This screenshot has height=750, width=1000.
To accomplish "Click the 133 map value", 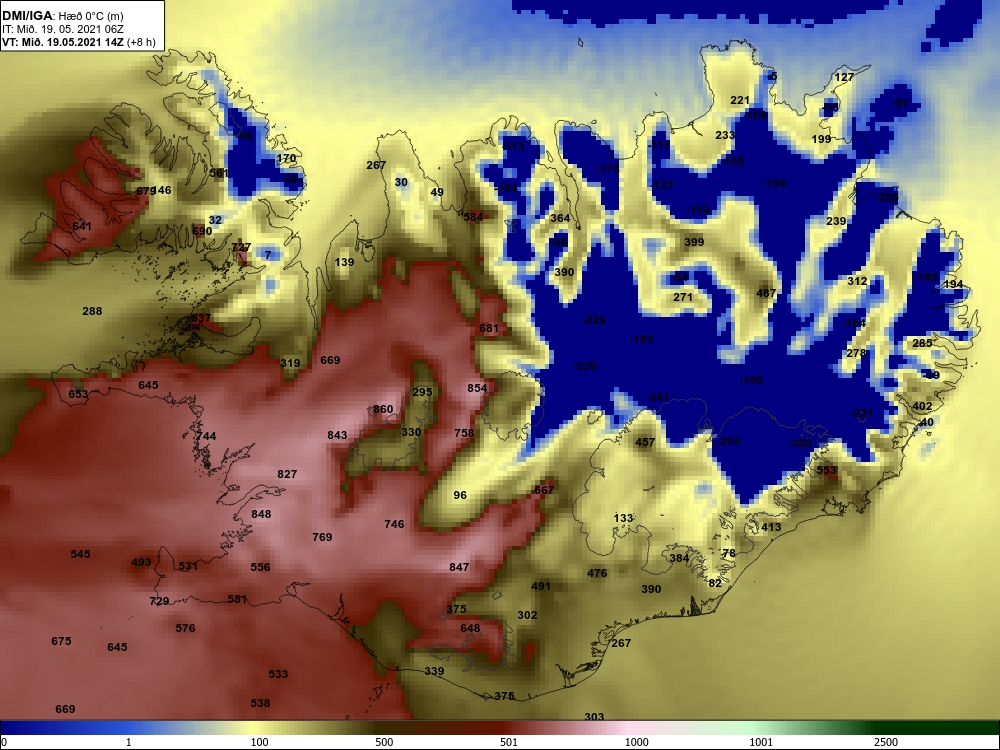I will tap(623, 518).
